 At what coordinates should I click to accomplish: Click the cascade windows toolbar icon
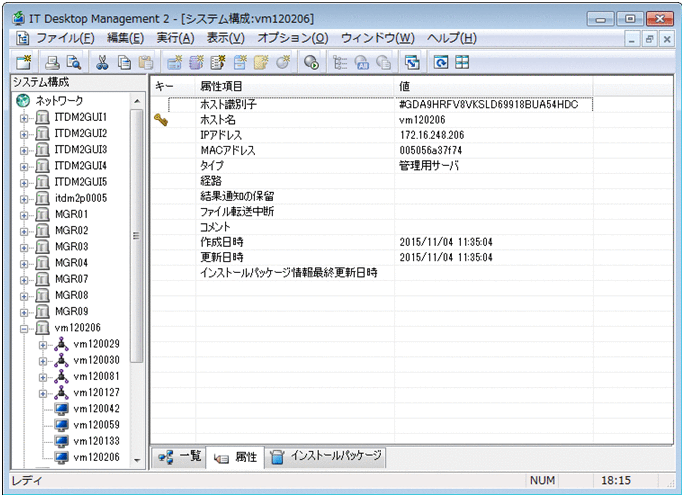(412, 62)
